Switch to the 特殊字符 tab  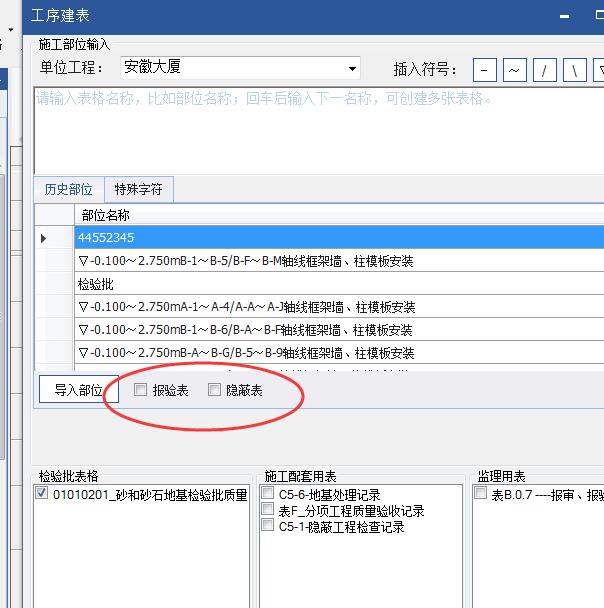[x=138, y=189]
